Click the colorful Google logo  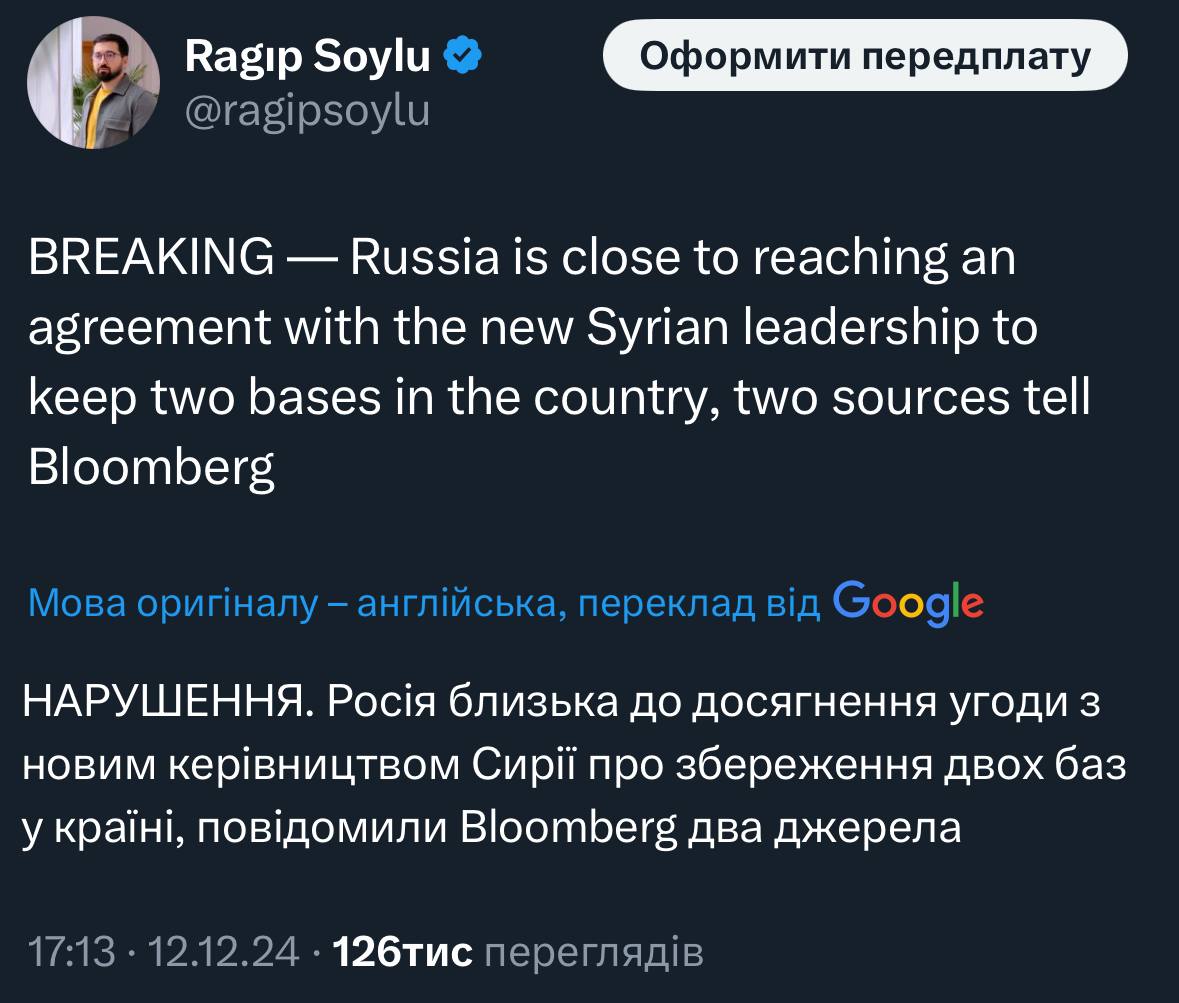click(907, 603)
